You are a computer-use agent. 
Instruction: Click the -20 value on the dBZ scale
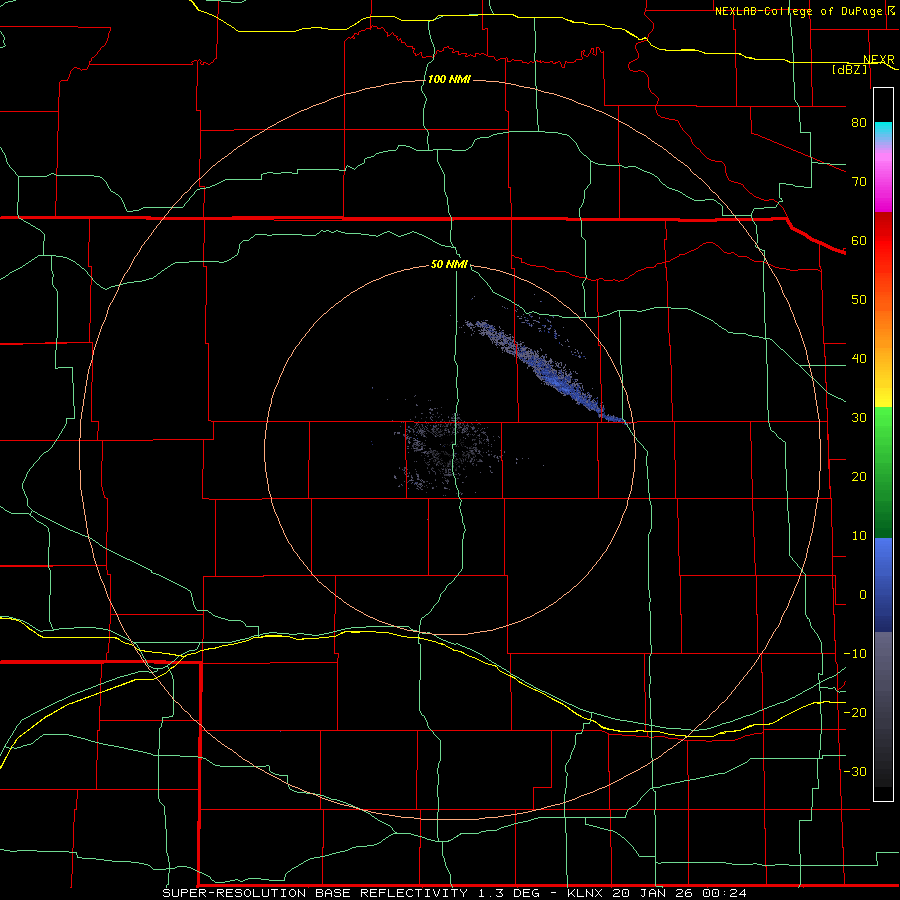(x=855, y=713)
